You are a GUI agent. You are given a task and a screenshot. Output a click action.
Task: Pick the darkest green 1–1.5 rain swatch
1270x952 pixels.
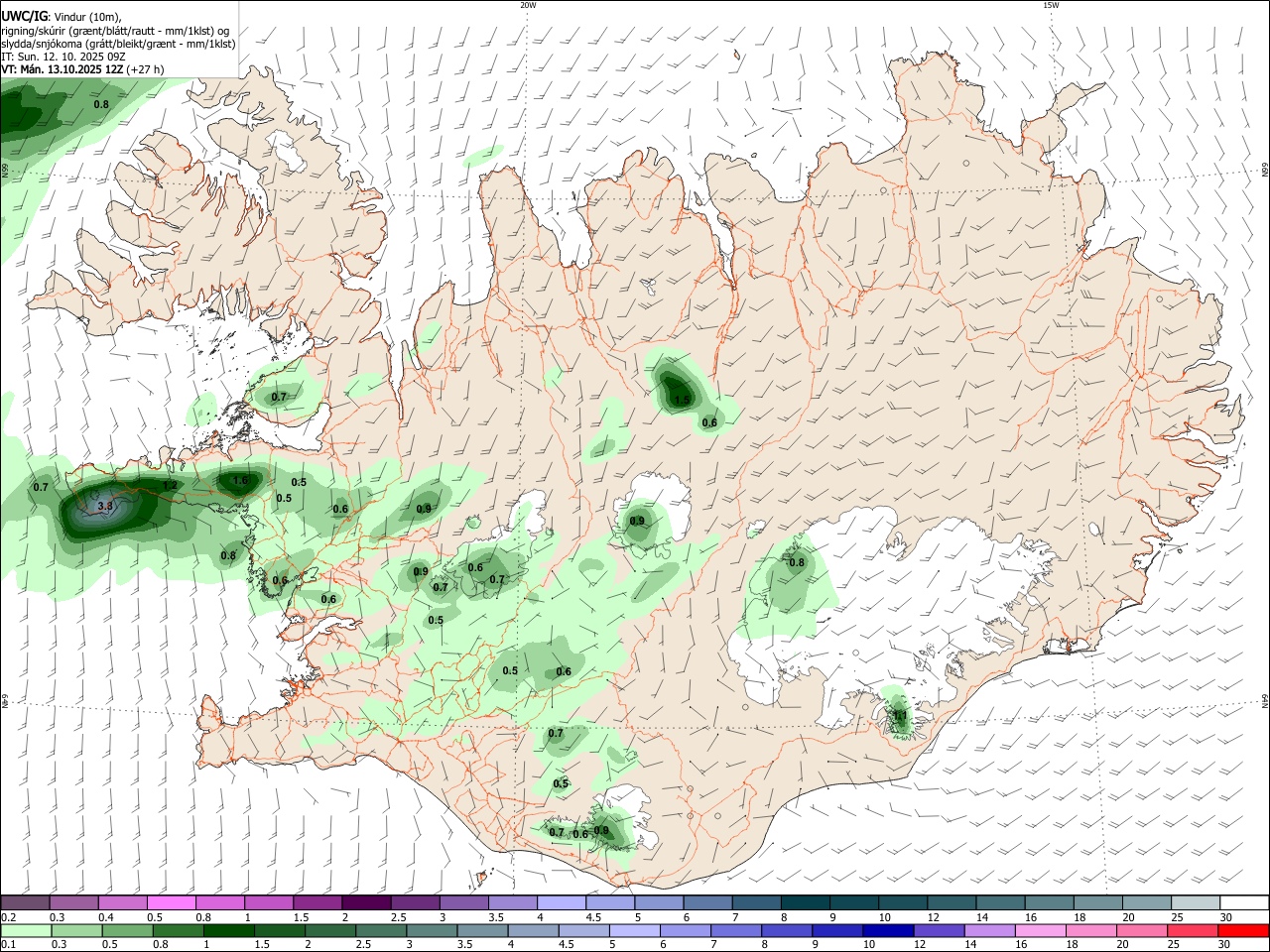pyautogui.click(x=228, y=930)
